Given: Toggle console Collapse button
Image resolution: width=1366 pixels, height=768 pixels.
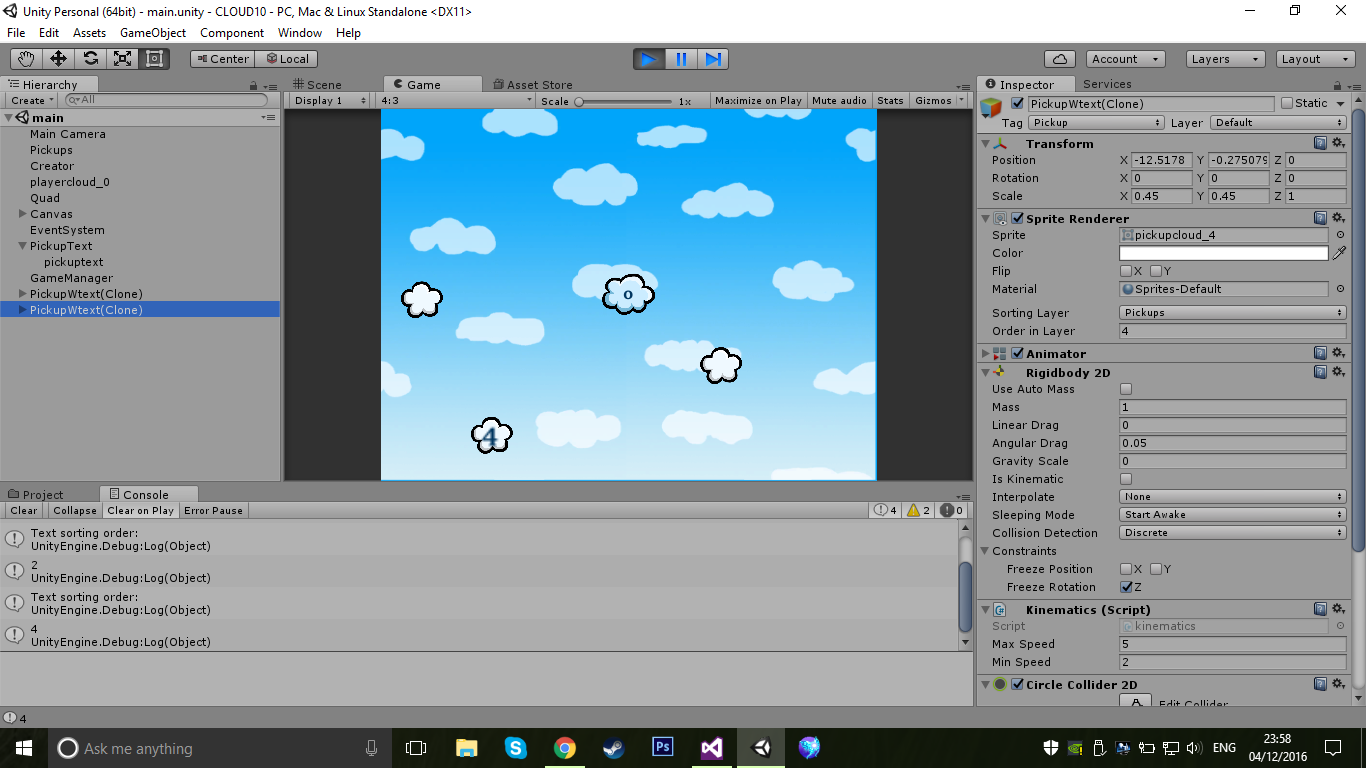Looking at the screenshot, I should click(75, 510).
